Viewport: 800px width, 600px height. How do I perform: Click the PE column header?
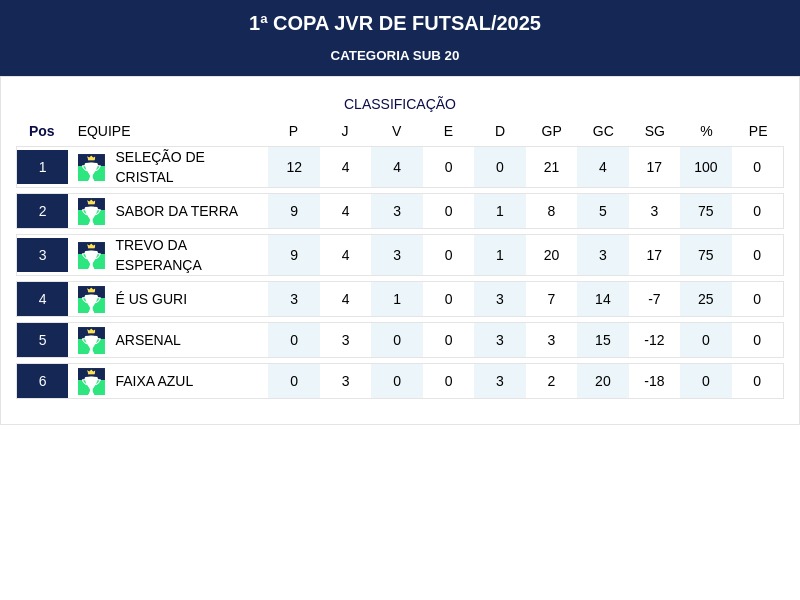758,131
